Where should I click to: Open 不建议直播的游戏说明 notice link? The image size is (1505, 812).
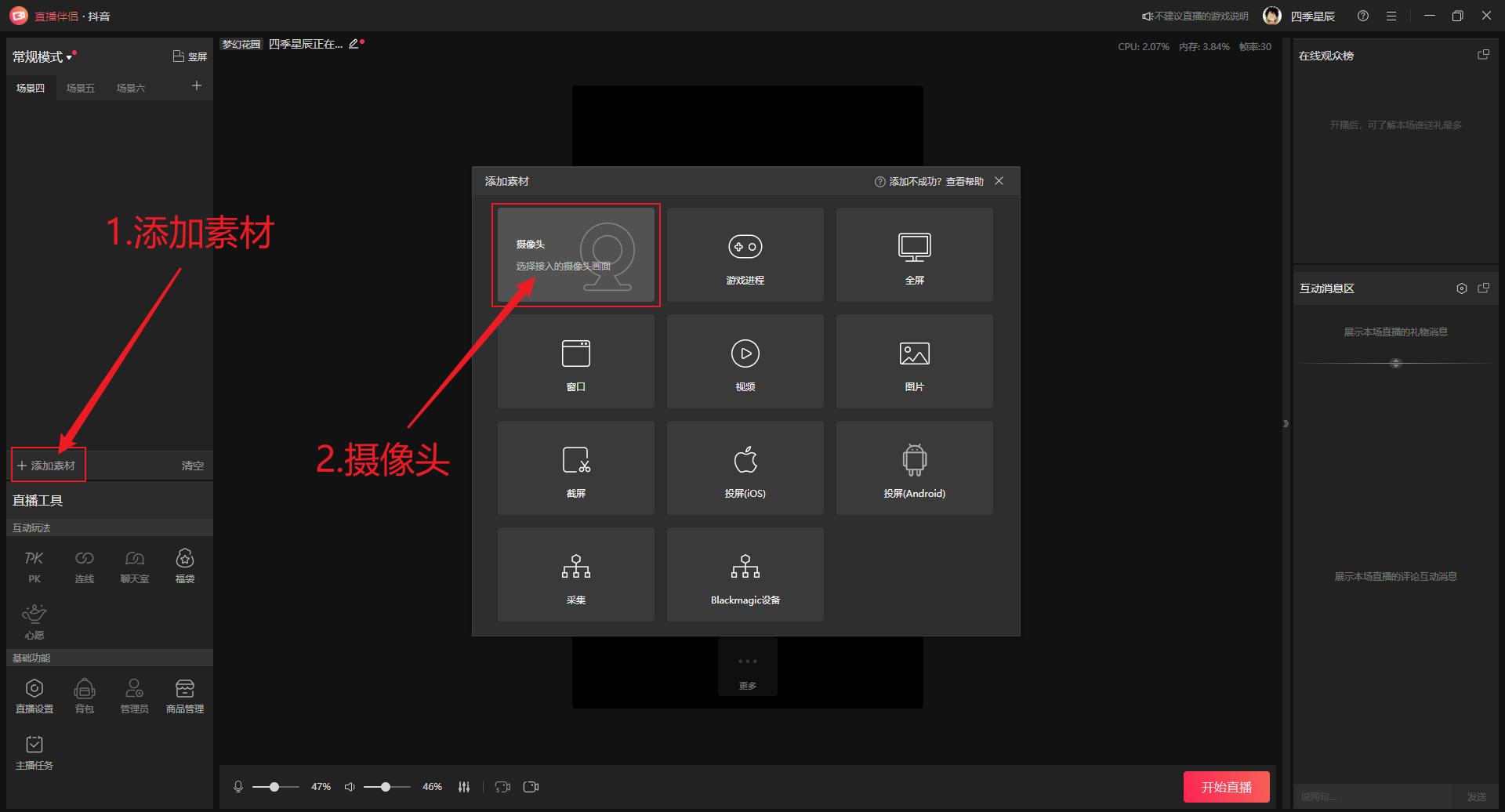click(1195, 16)
